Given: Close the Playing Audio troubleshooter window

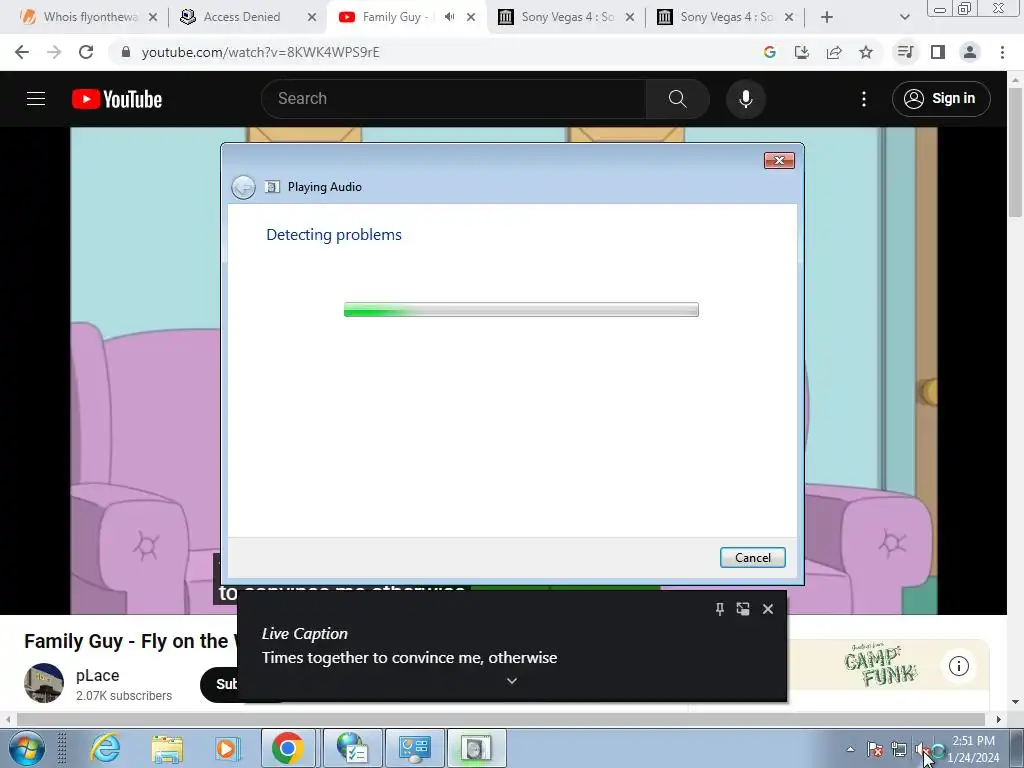Looking at the screenshot, I should [x=779, y=161].
